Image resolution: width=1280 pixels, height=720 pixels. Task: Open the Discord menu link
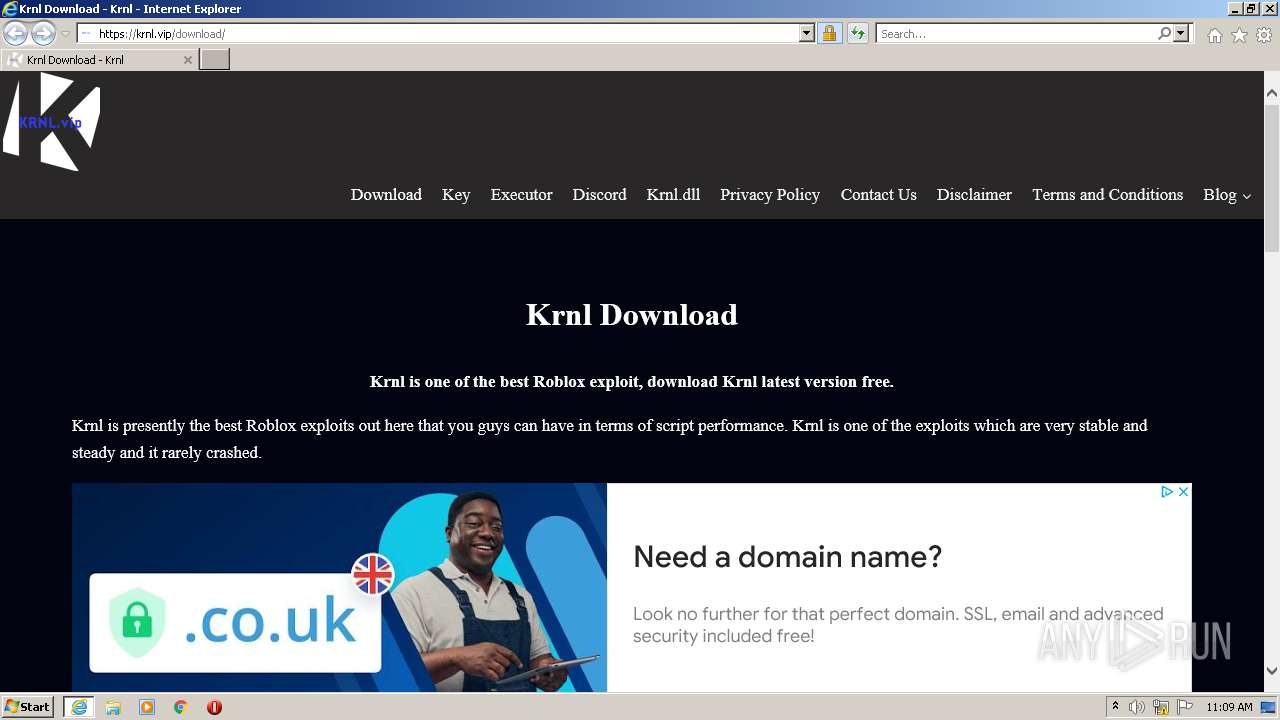point(599,195)
